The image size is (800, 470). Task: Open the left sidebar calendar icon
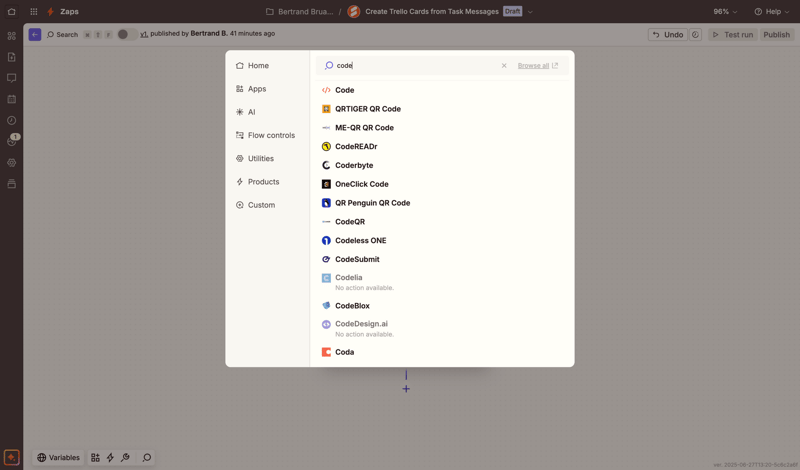point(11,99)
